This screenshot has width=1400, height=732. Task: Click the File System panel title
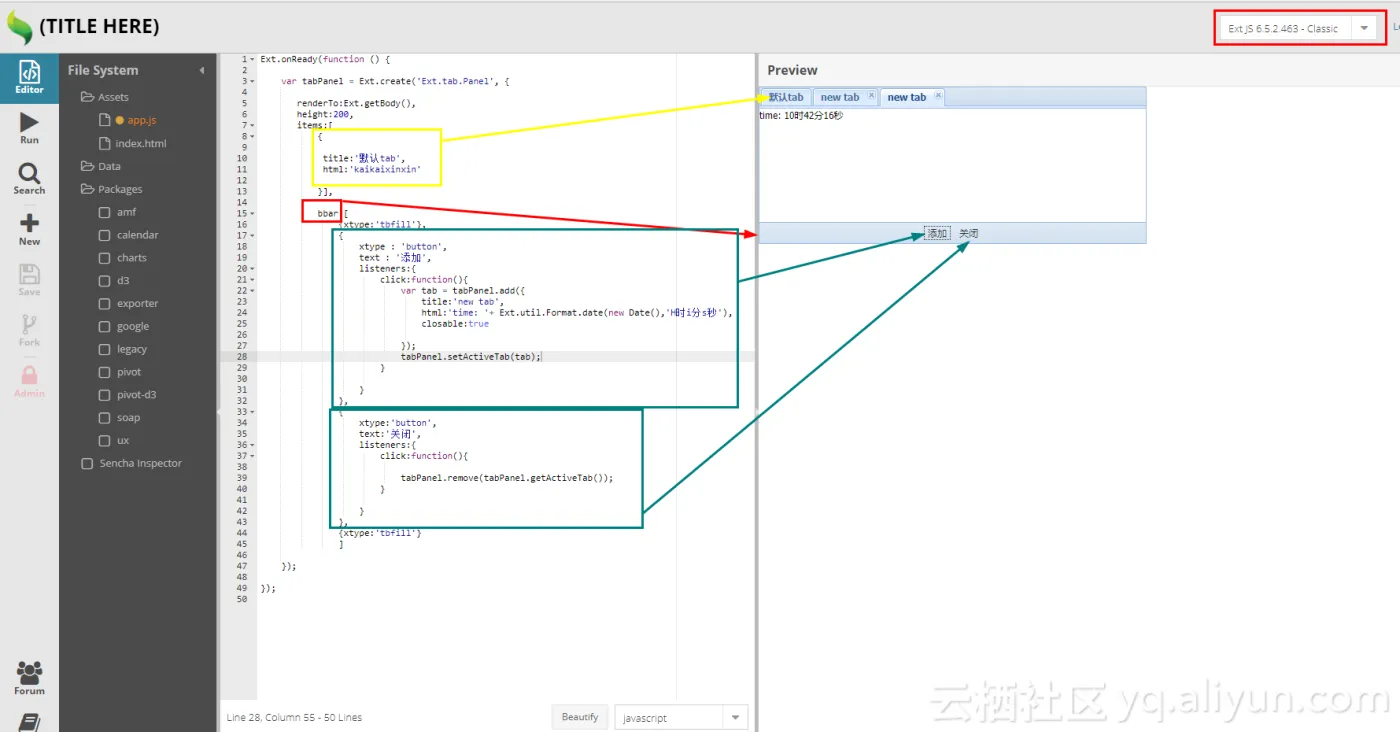[103, 70]
